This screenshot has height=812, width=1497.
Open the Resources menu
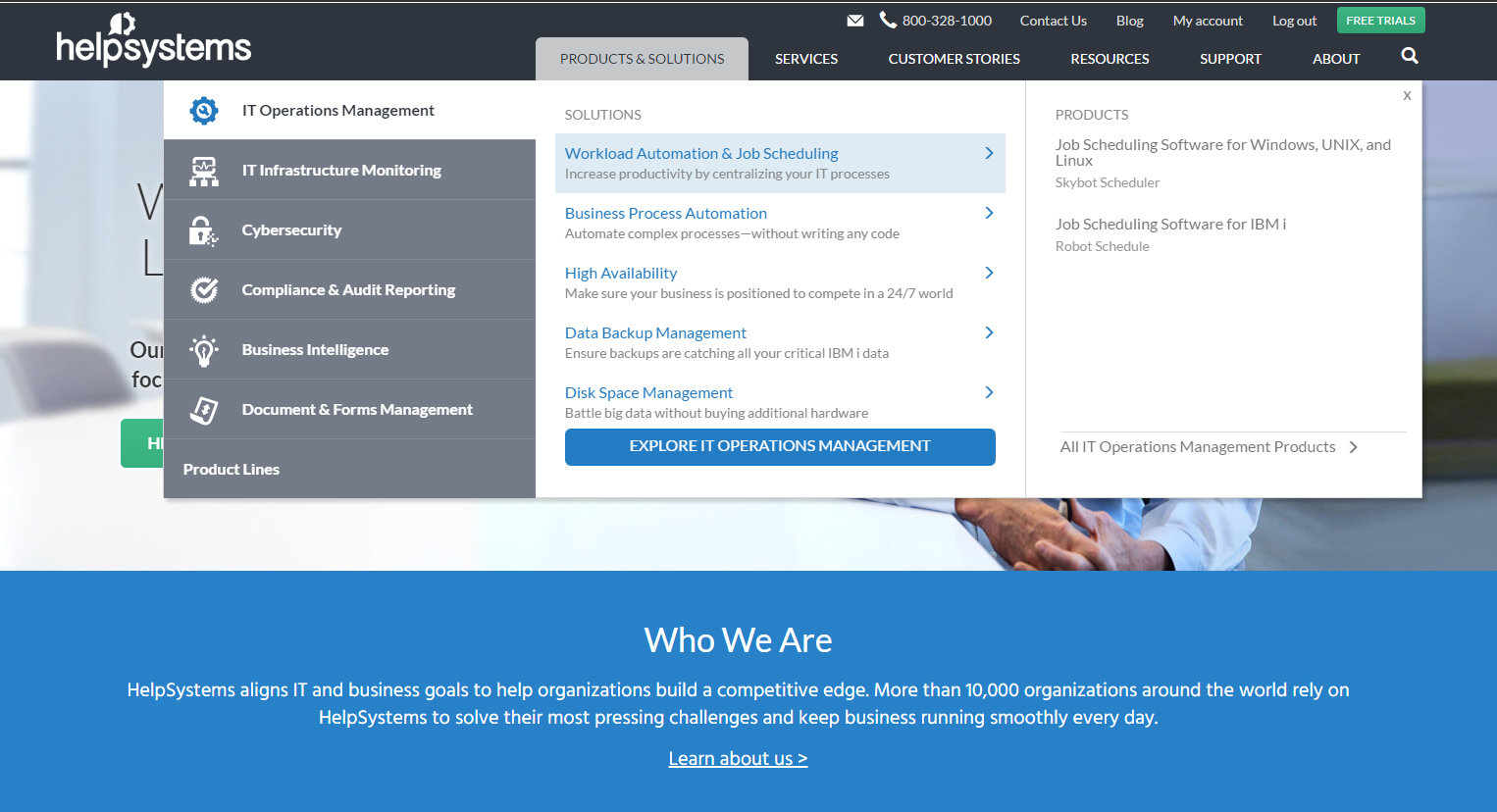1110,59
